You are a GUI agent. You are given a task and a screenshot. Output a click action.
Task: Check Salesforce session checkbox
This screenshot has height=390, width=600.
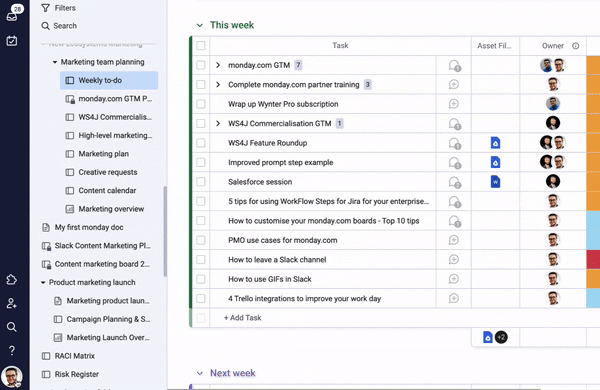coord(201,182)
